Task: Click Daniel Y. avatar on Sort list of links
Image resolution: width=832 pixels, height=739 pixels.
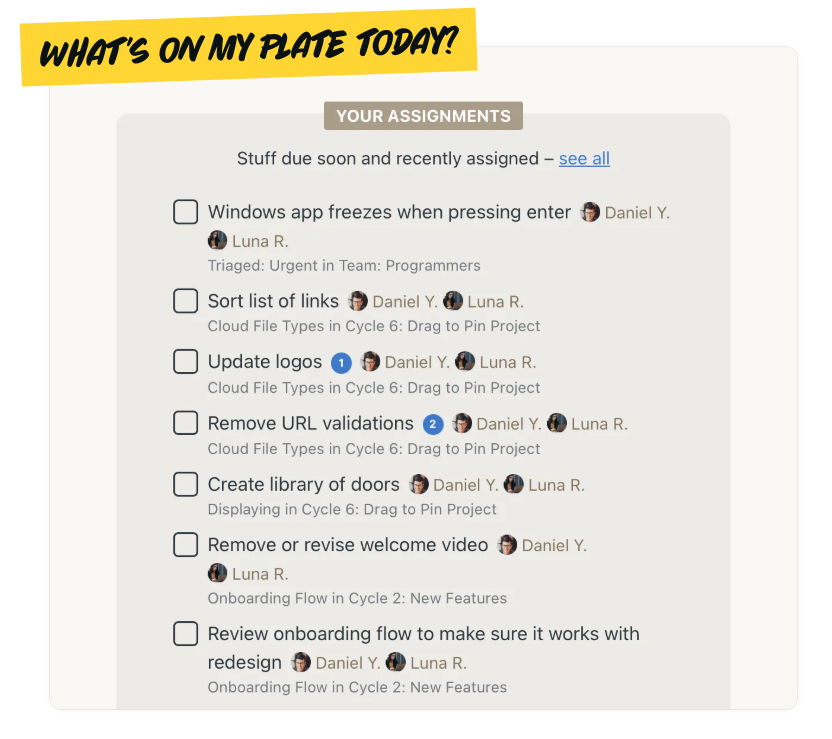Action: coord(358,301)
